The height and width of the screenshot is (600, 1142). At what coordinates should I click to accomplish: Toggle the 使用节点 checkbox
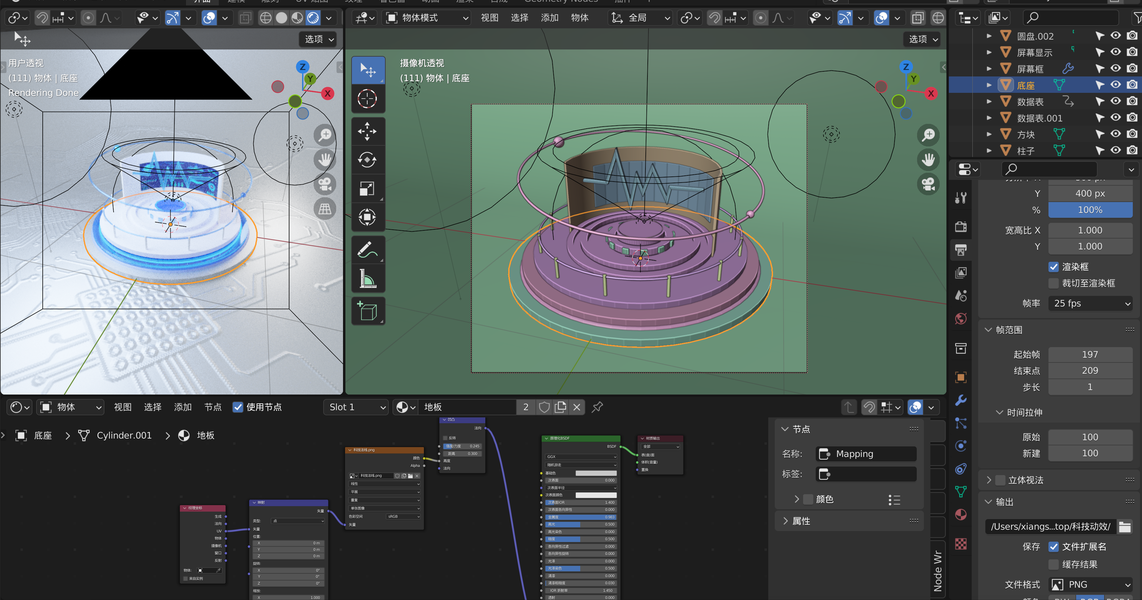237,407
